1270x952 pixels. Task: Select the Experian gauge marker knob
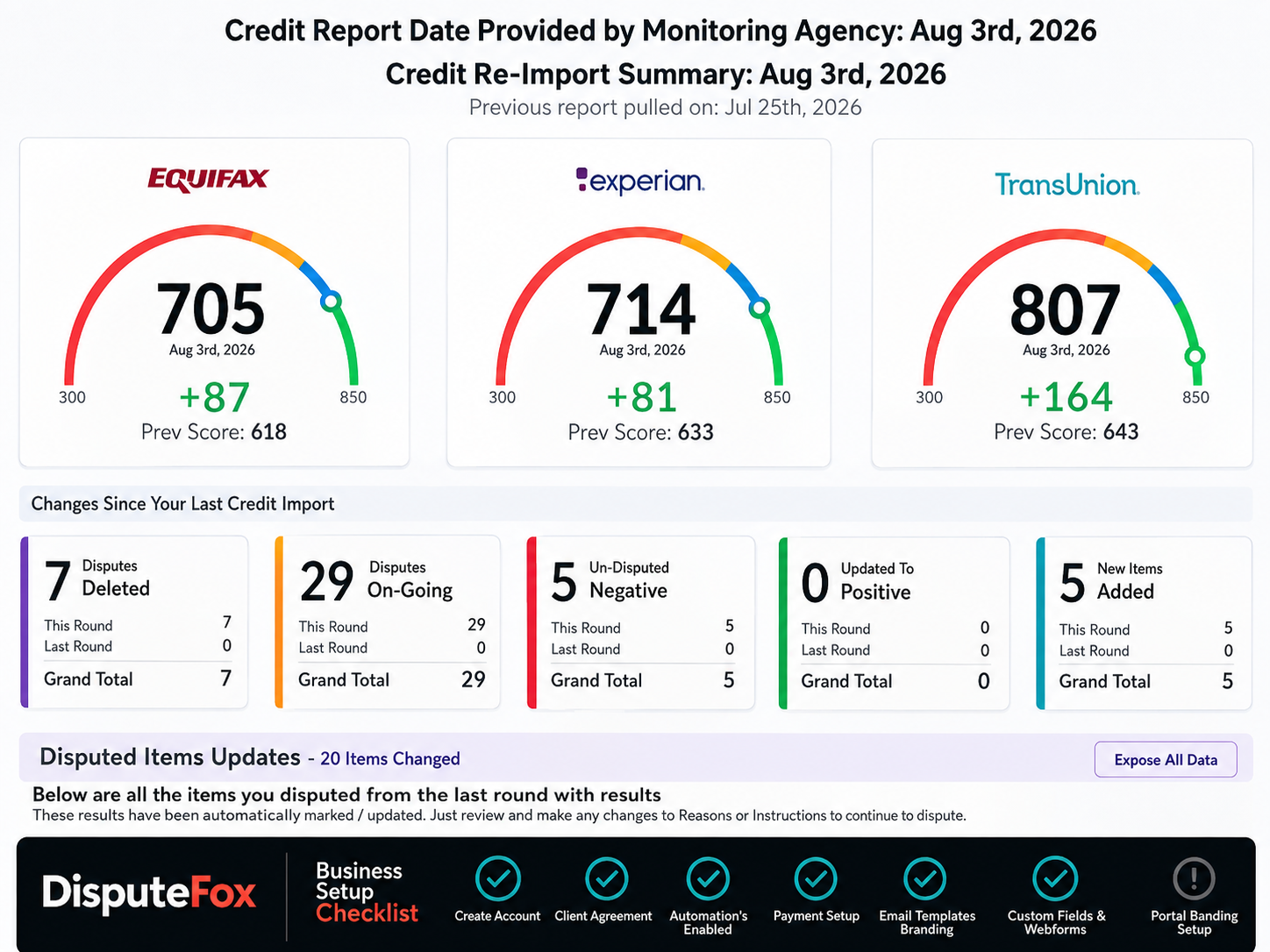[x=760, y=308]
